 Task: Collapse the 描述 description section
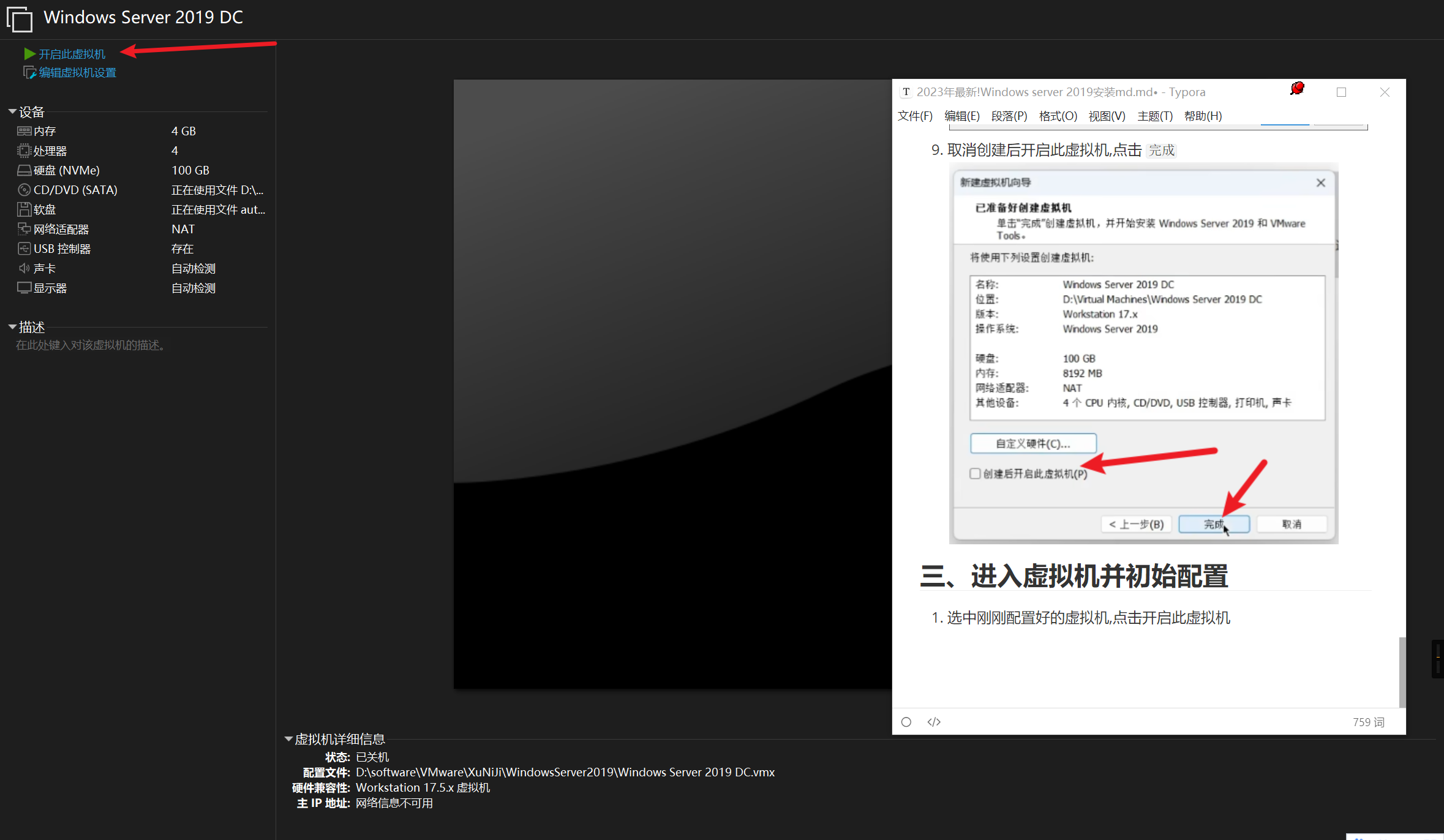pos(12,328)
